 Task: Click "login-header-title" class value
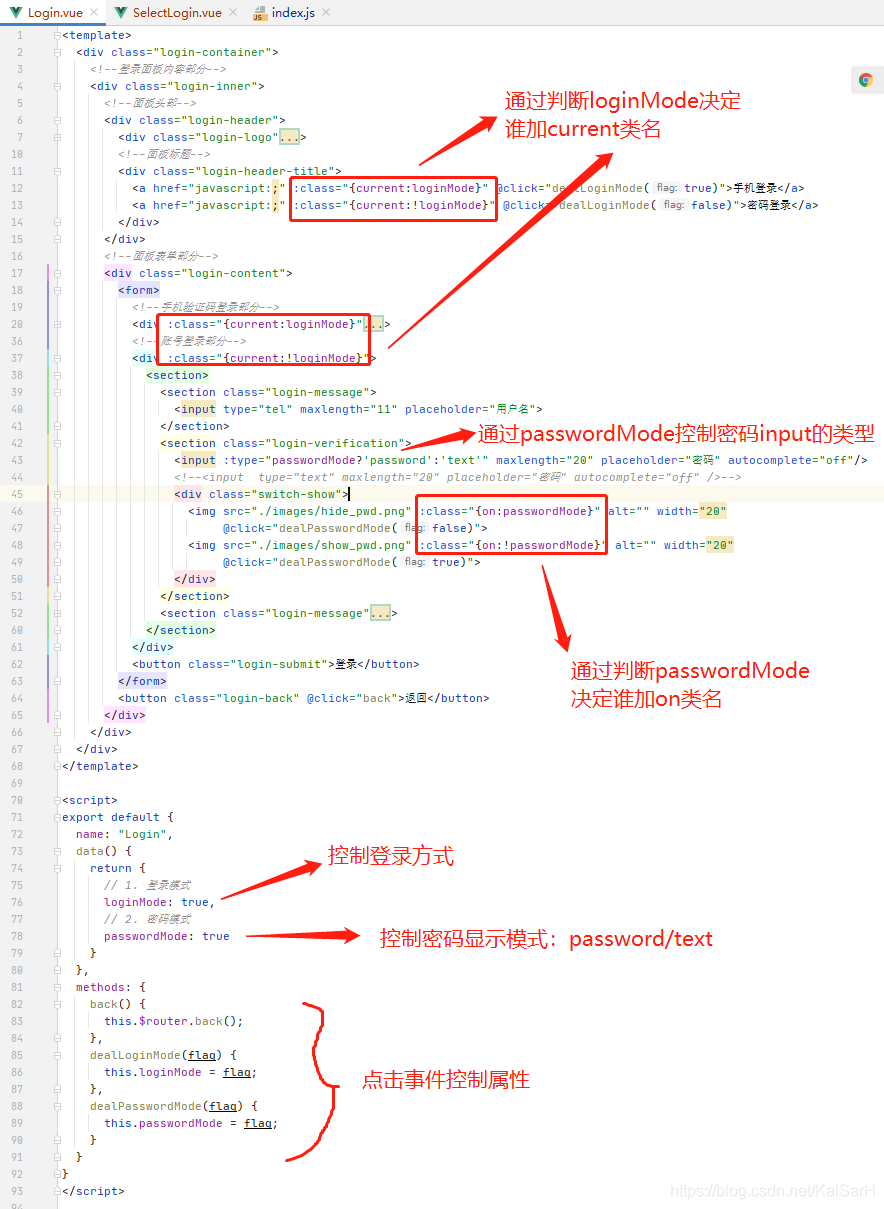point(265,171)
